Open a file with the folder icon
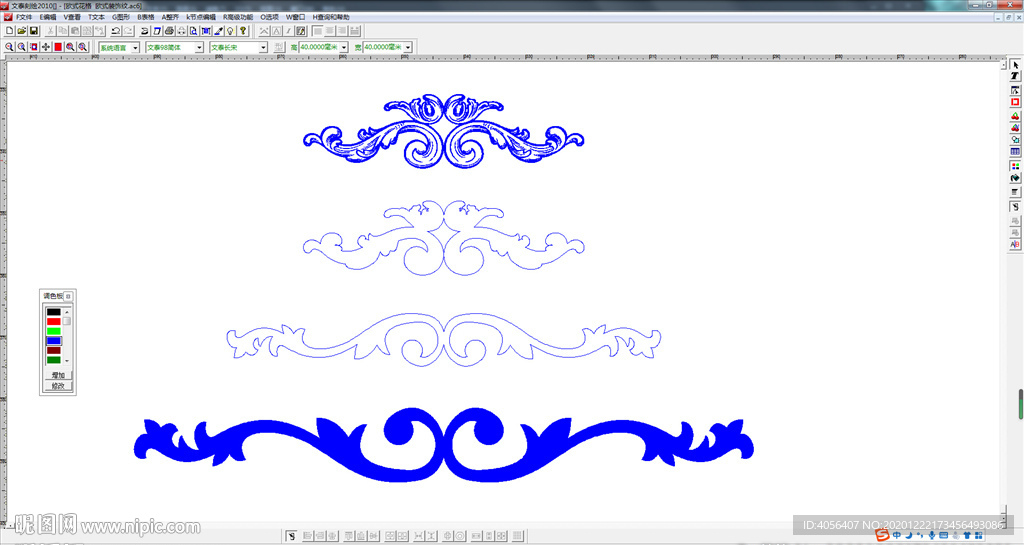Viewport: 1024px width, 545px height. (x=21, y=31)
